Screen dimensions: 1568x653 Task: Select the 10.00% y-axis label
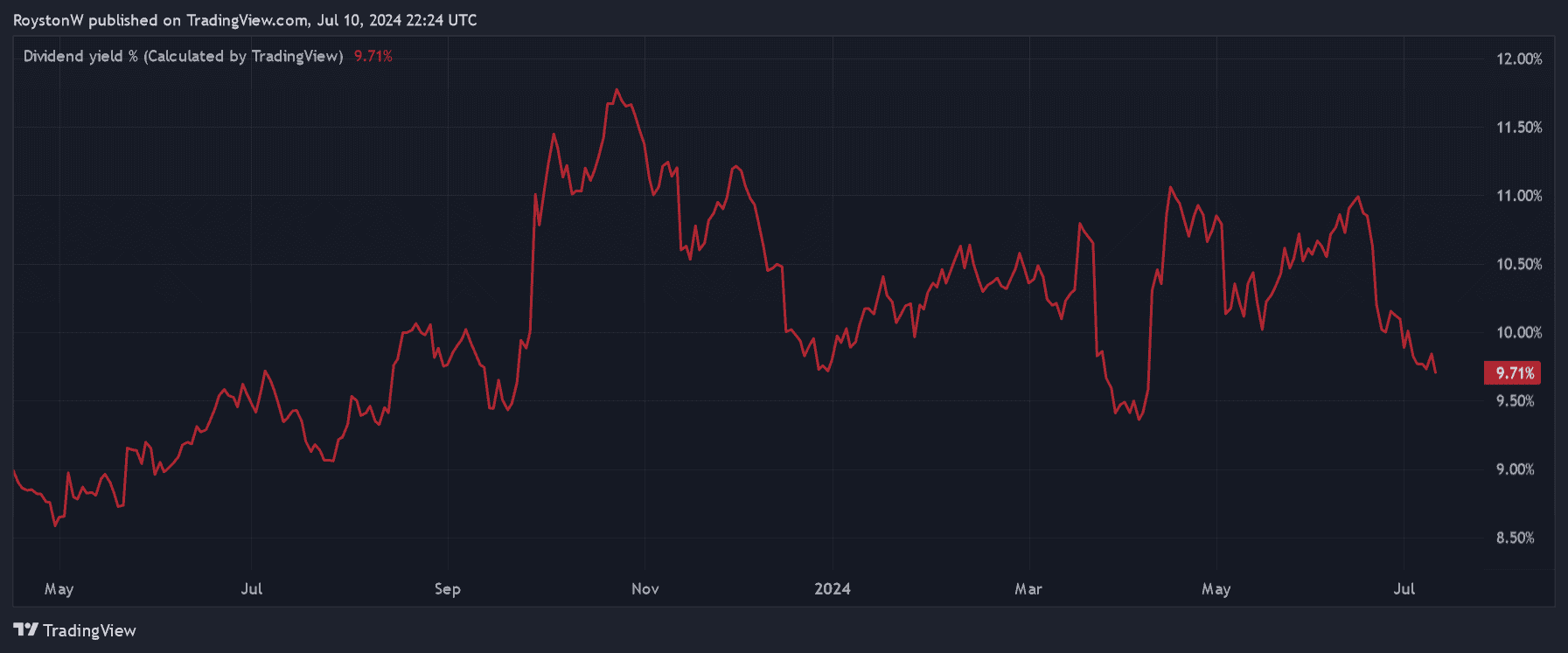(x=1519, y=332)
